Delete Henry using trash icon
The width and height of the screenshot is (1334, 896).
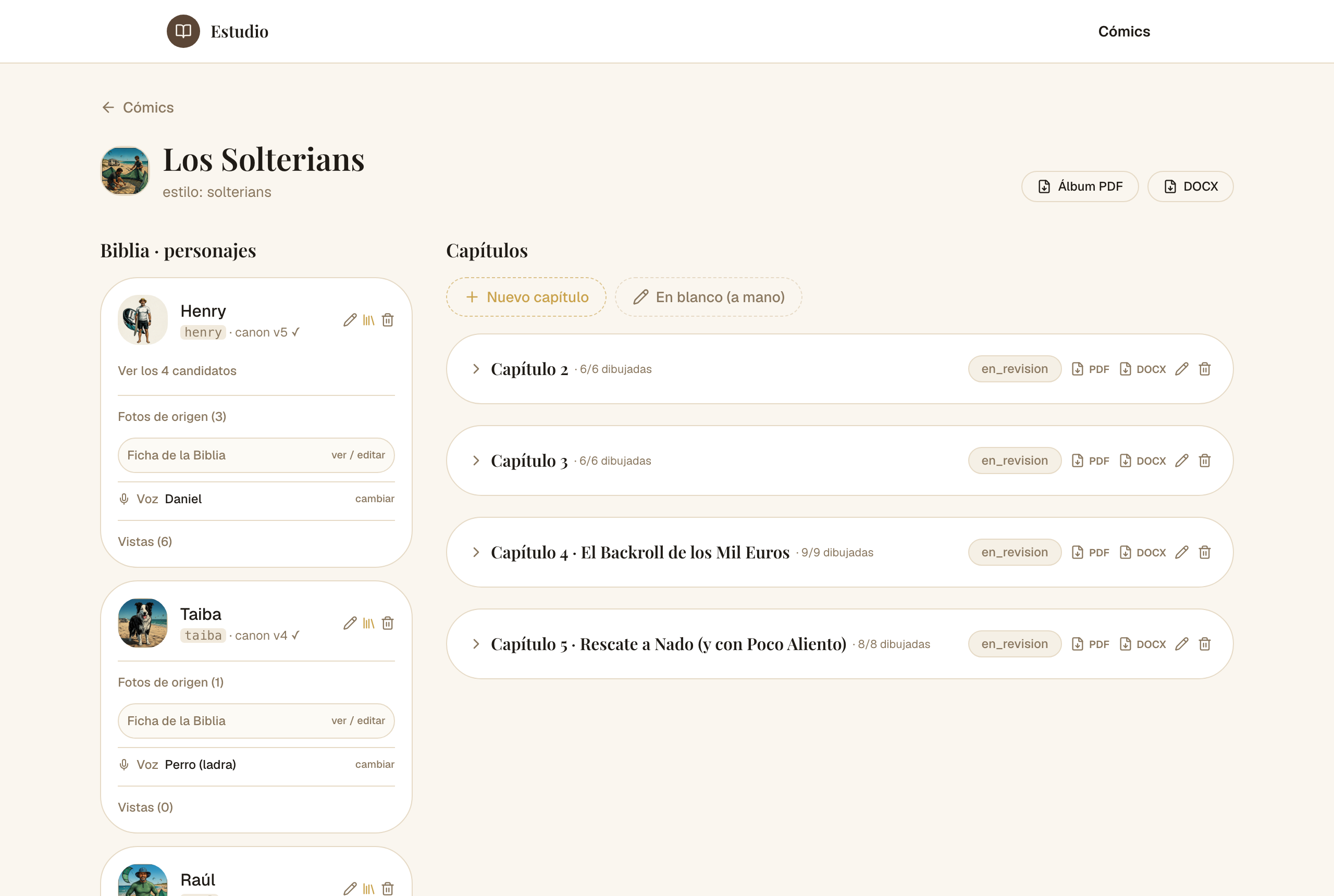388,320
